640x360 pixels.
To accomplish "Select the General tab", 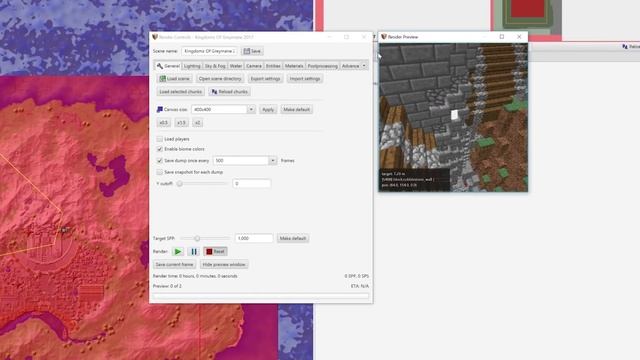I will (x=168, y=66).
